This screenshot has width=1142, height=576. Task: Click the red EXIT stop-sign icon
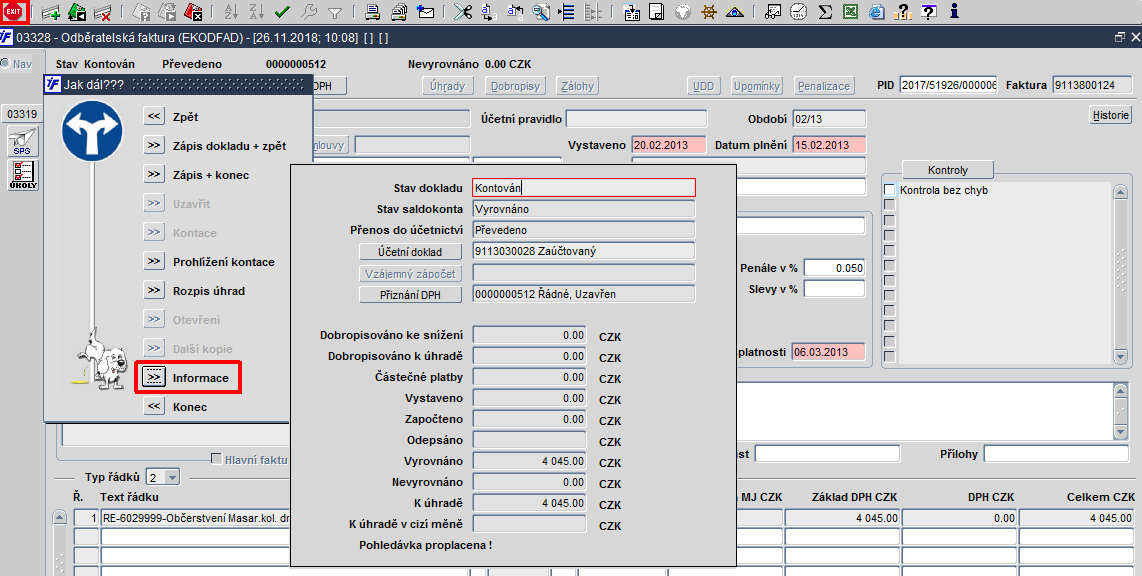click(14, 12)
